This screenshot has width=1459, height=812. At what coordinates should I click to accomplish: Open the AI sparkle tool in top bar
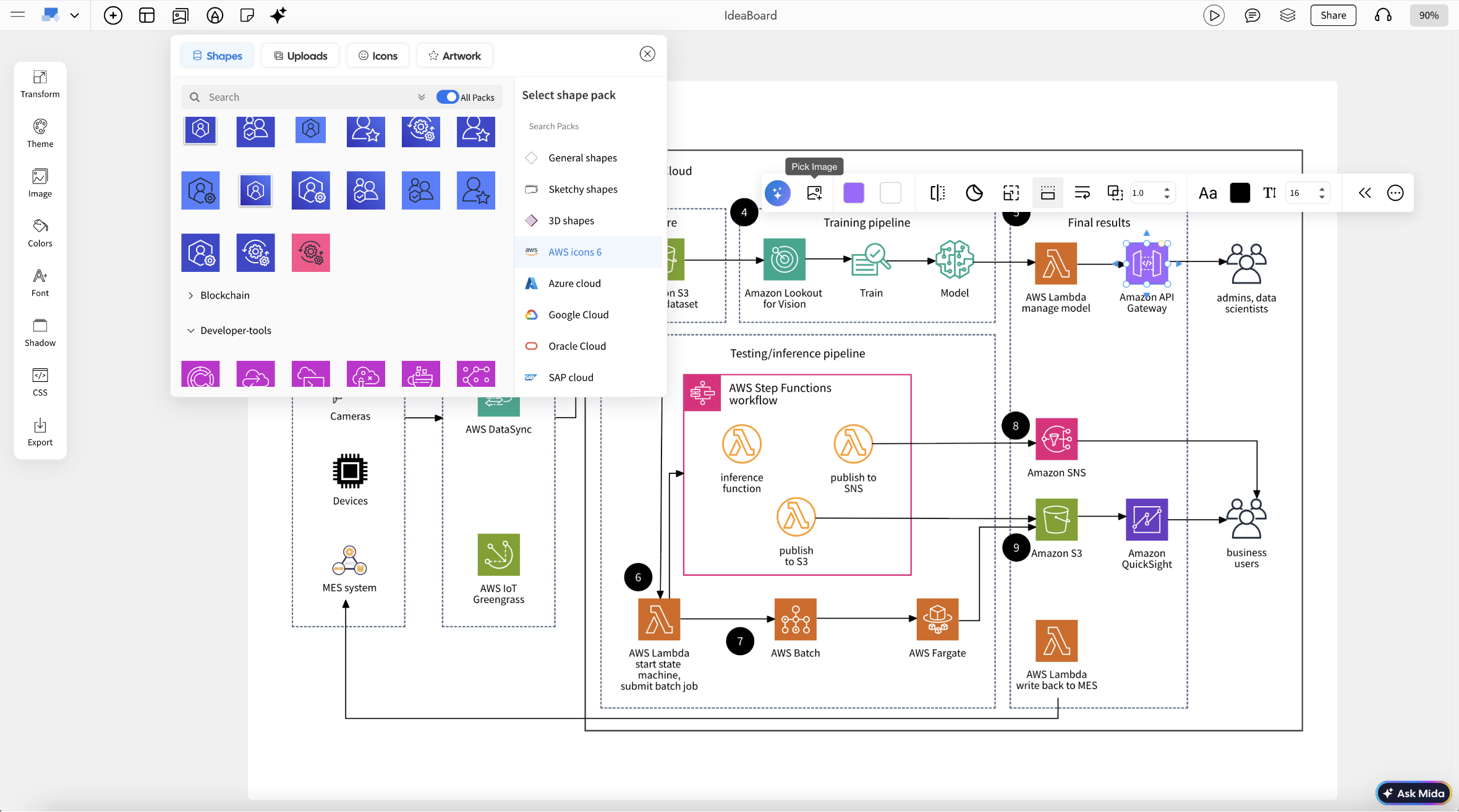click(x=278, y=15)
